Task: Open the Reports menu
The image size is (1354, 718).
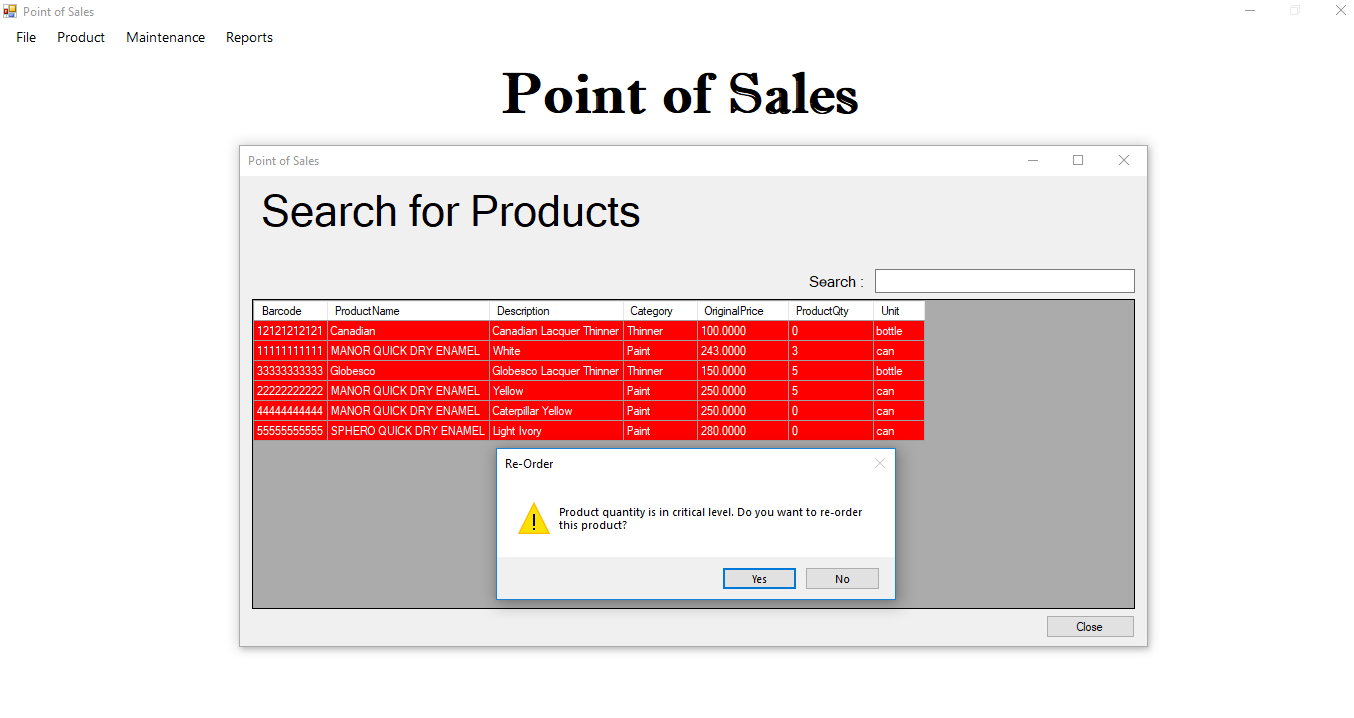Action: pos(249,37)
